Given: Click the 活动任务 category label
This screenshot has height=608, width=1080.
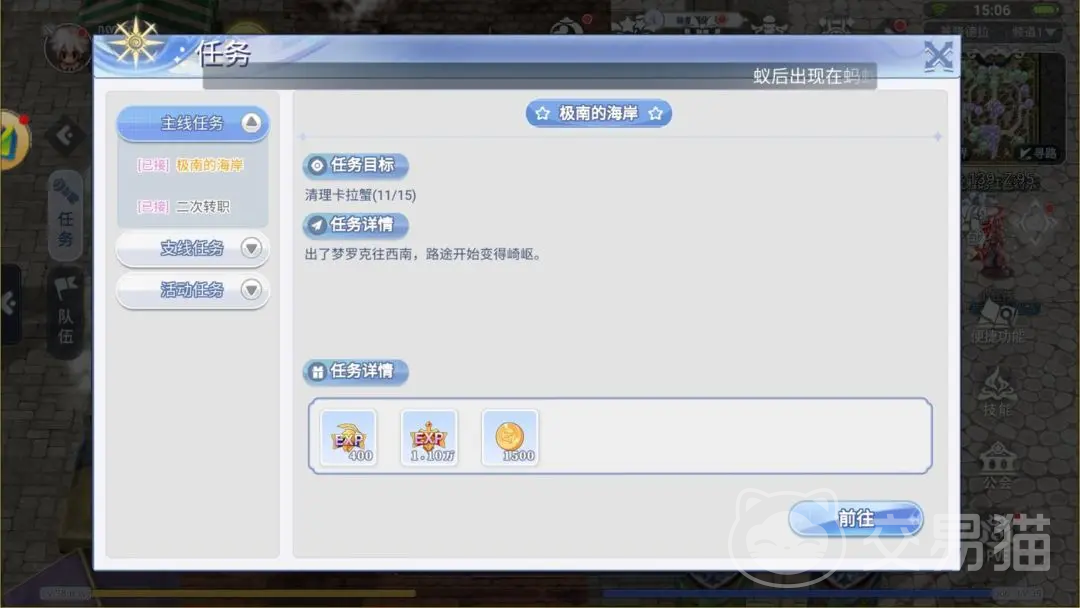Looking at the screenshot, I should [192, 291].
